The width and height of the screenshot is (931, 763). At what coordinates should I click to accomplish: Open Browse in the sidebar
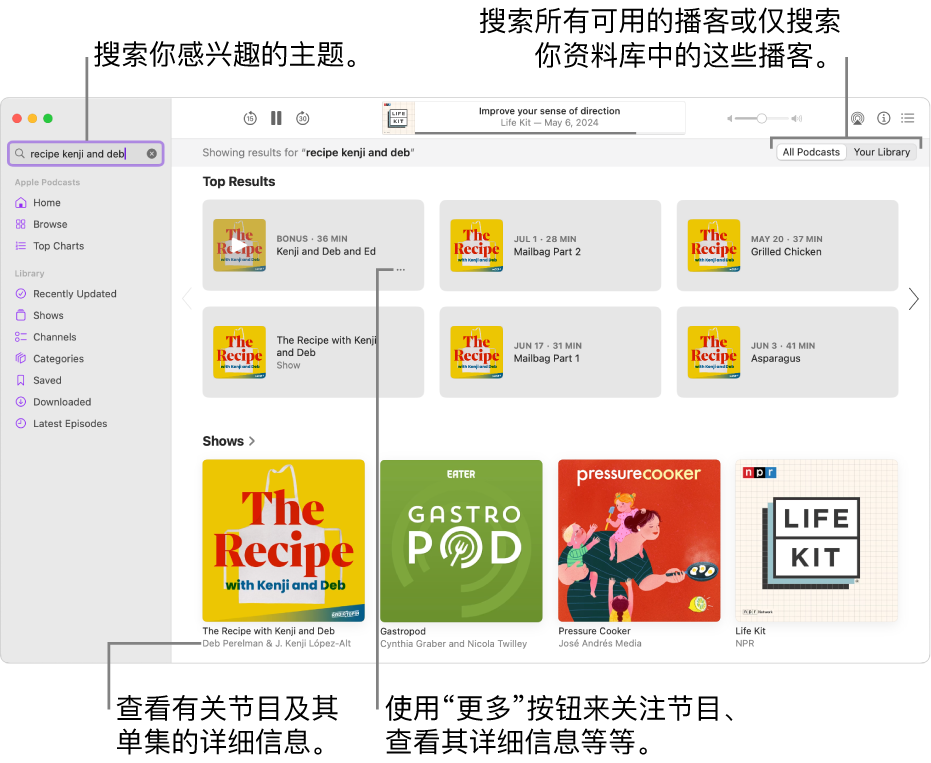pyautogui.click(x=50, y=224)
